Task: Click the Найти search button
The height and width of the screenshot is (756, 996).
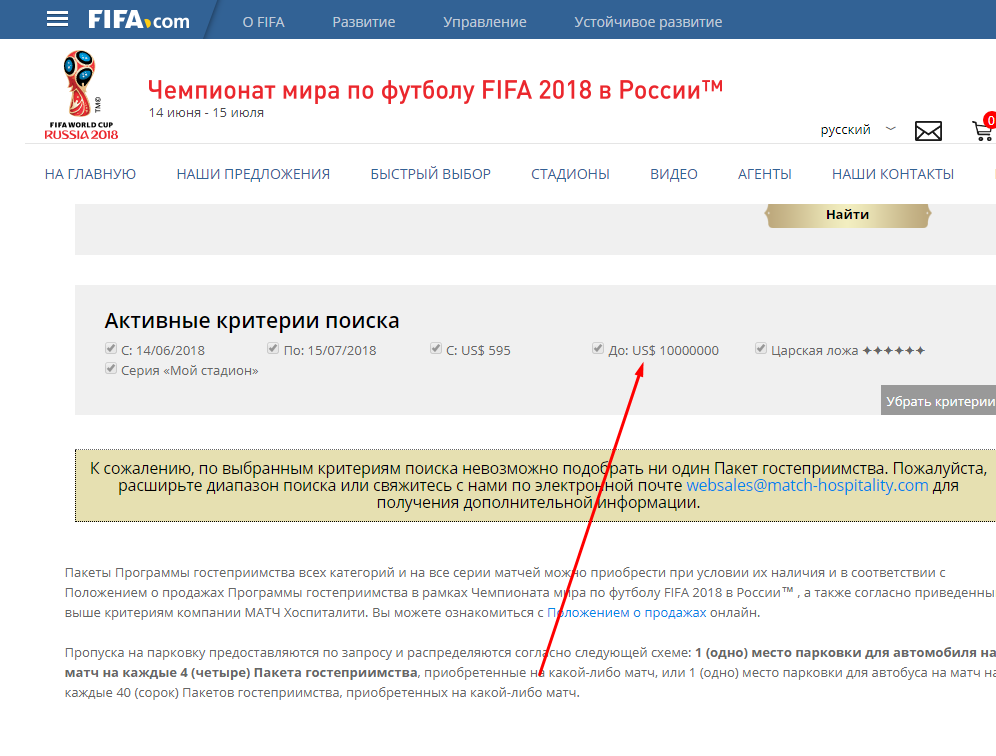Action: pos(848,215)
